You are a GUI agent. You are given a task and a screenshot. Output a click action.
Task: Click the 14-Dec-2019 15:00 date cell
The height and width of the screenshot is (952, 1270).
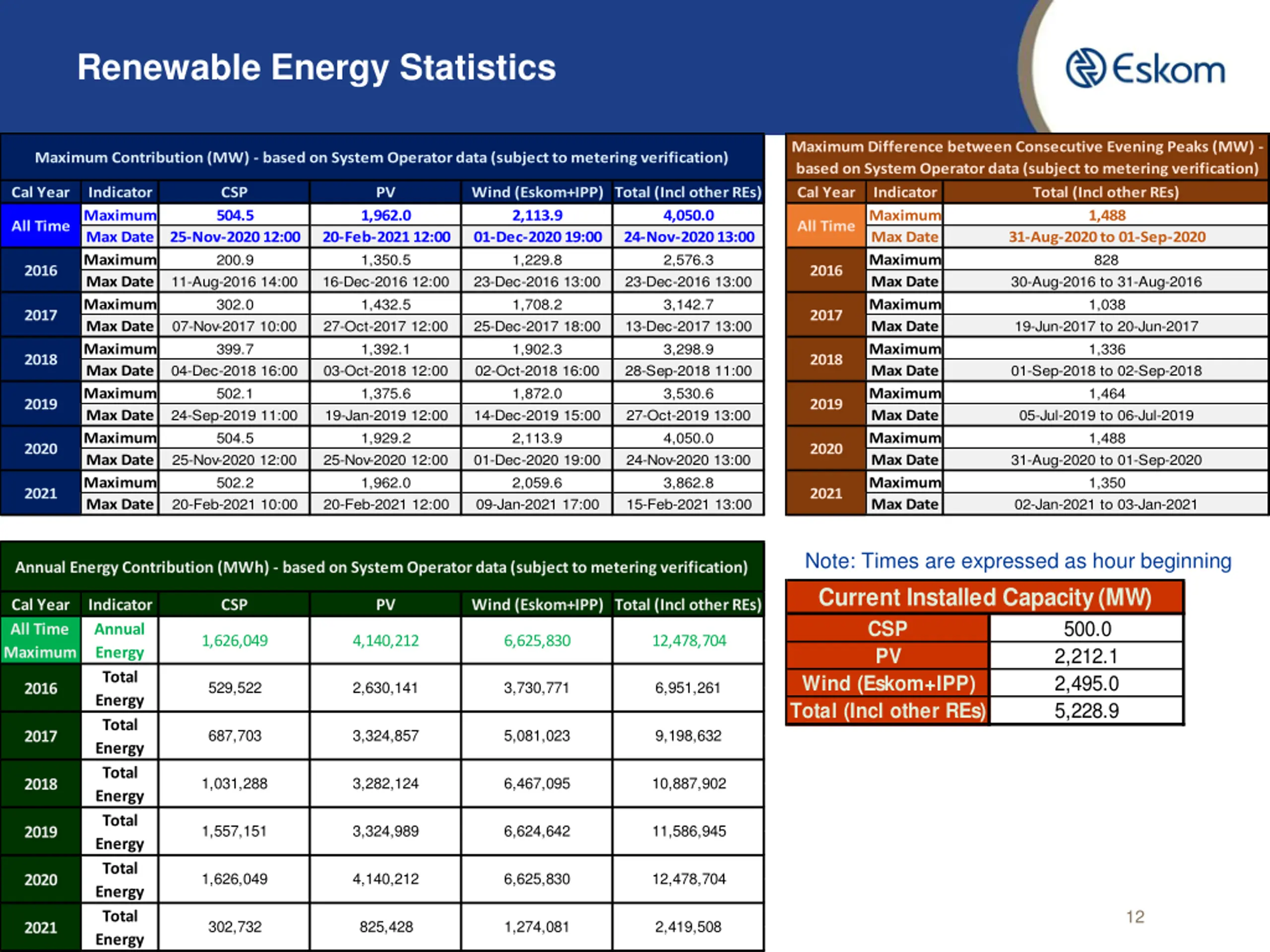537,416
